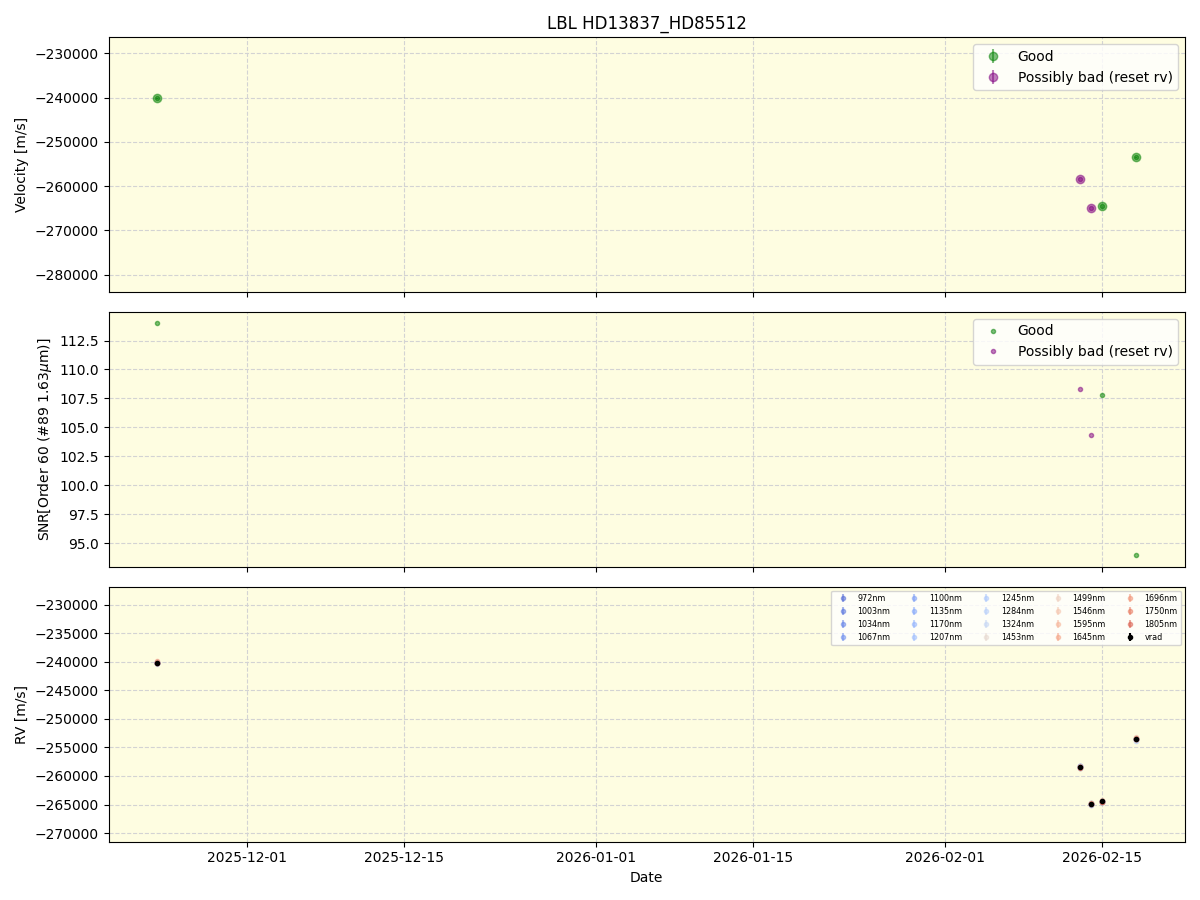Screen dimensions: 1200x900
Task: Select the 1245nm legend entry
Action: pyautogui.click(x=1017, y=598)
